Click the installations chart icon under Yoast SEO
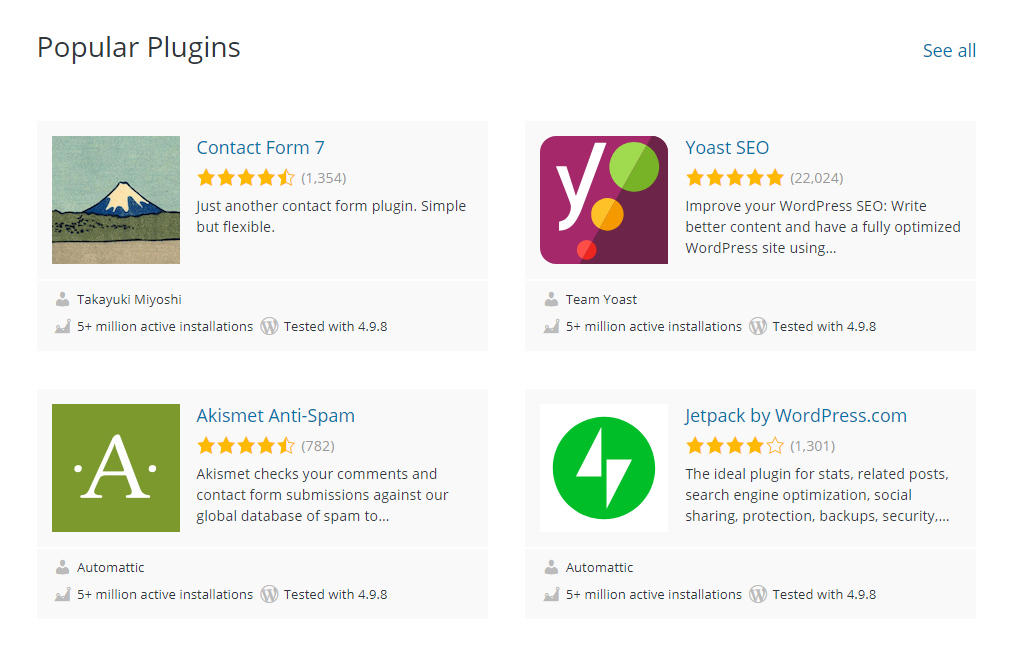 point(551,326)
